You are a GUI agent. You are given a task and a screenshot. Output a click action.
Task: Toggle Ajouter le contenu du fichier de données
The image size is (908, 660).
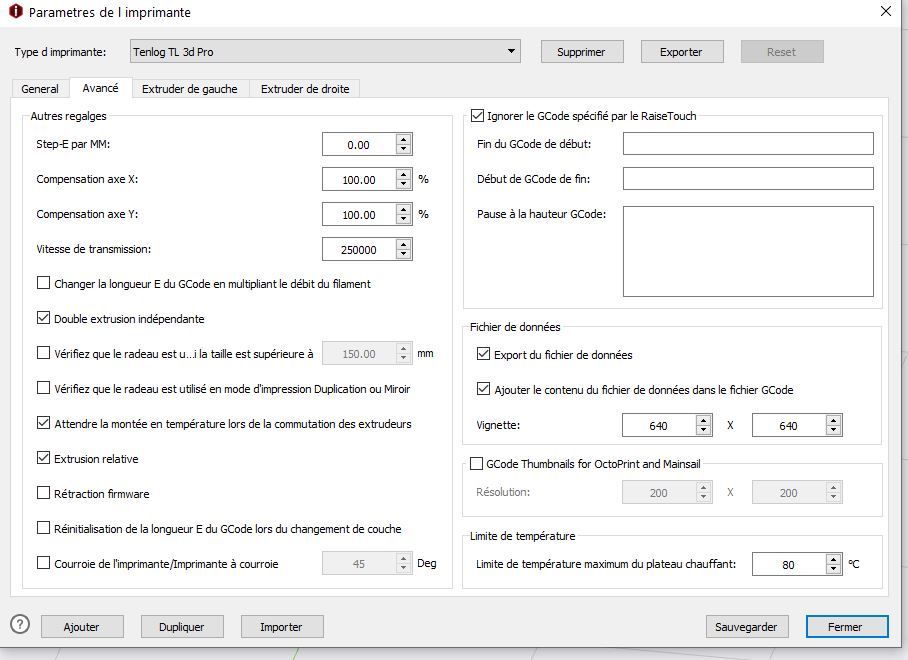[484, 389]
